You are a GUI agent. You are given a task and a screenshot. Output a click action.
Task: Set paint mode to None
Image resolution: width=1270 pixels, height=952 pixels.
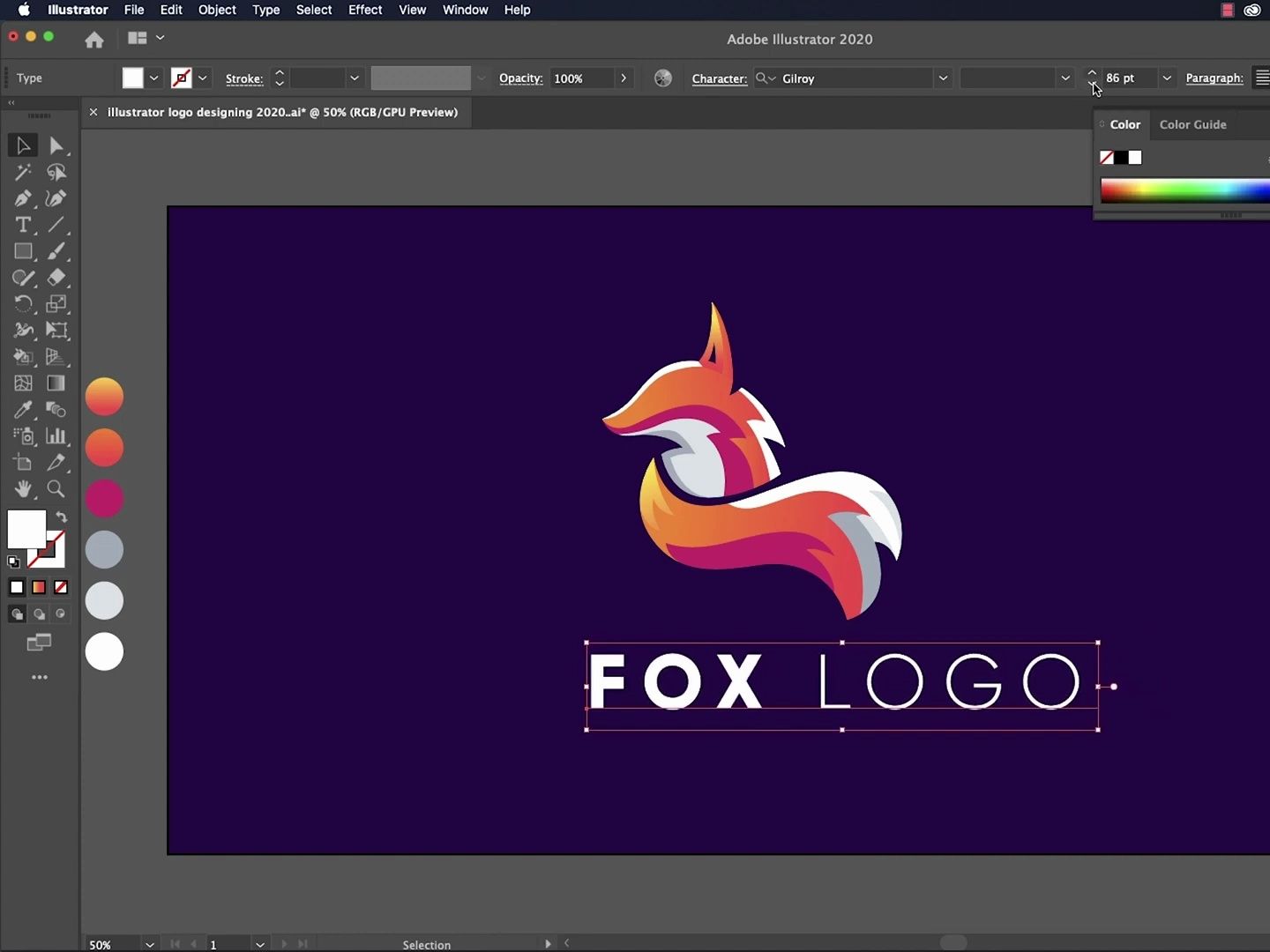pyautogui.click(x=61, y=587)
